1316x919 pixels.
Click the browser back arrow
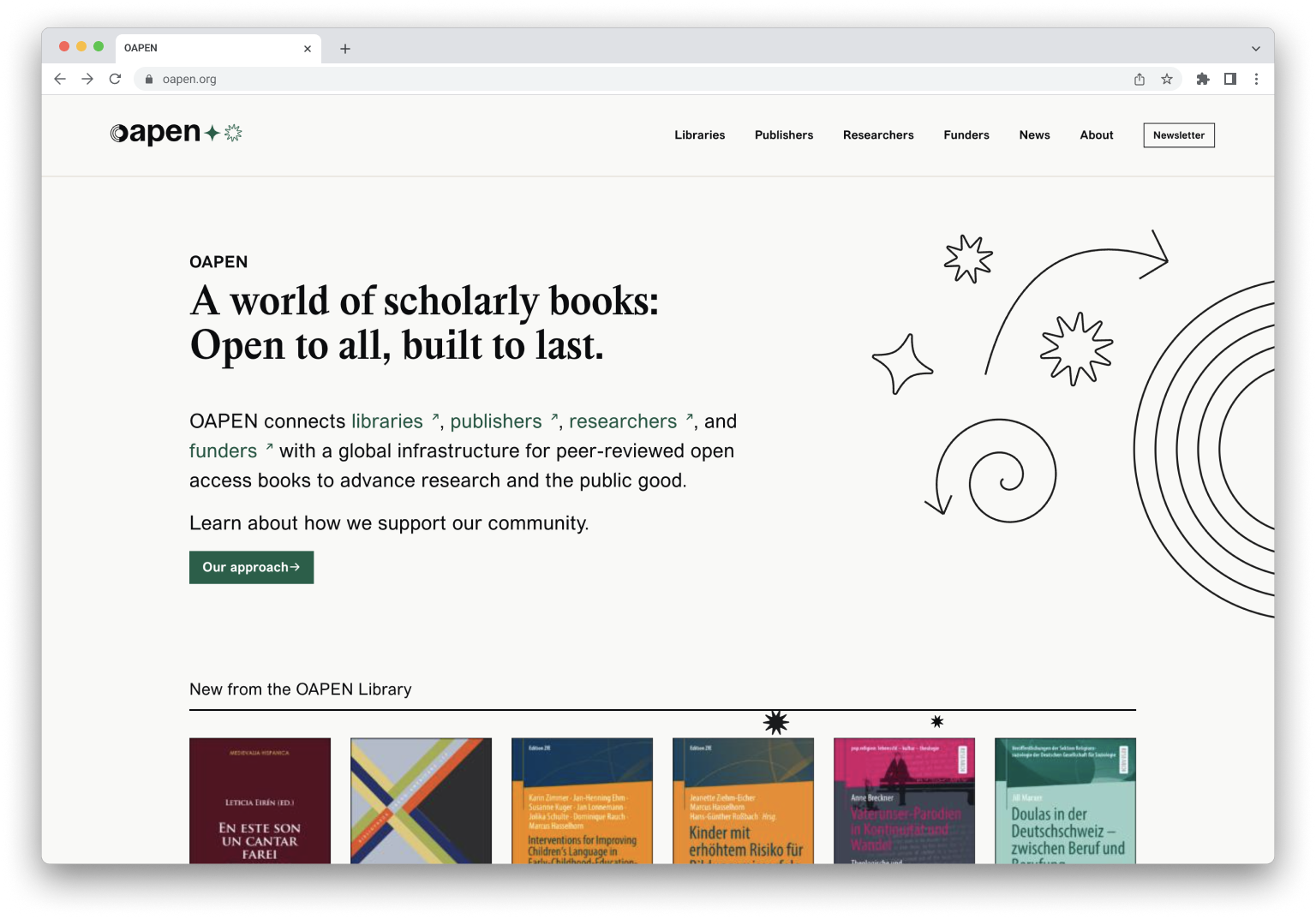click(59, 79)
